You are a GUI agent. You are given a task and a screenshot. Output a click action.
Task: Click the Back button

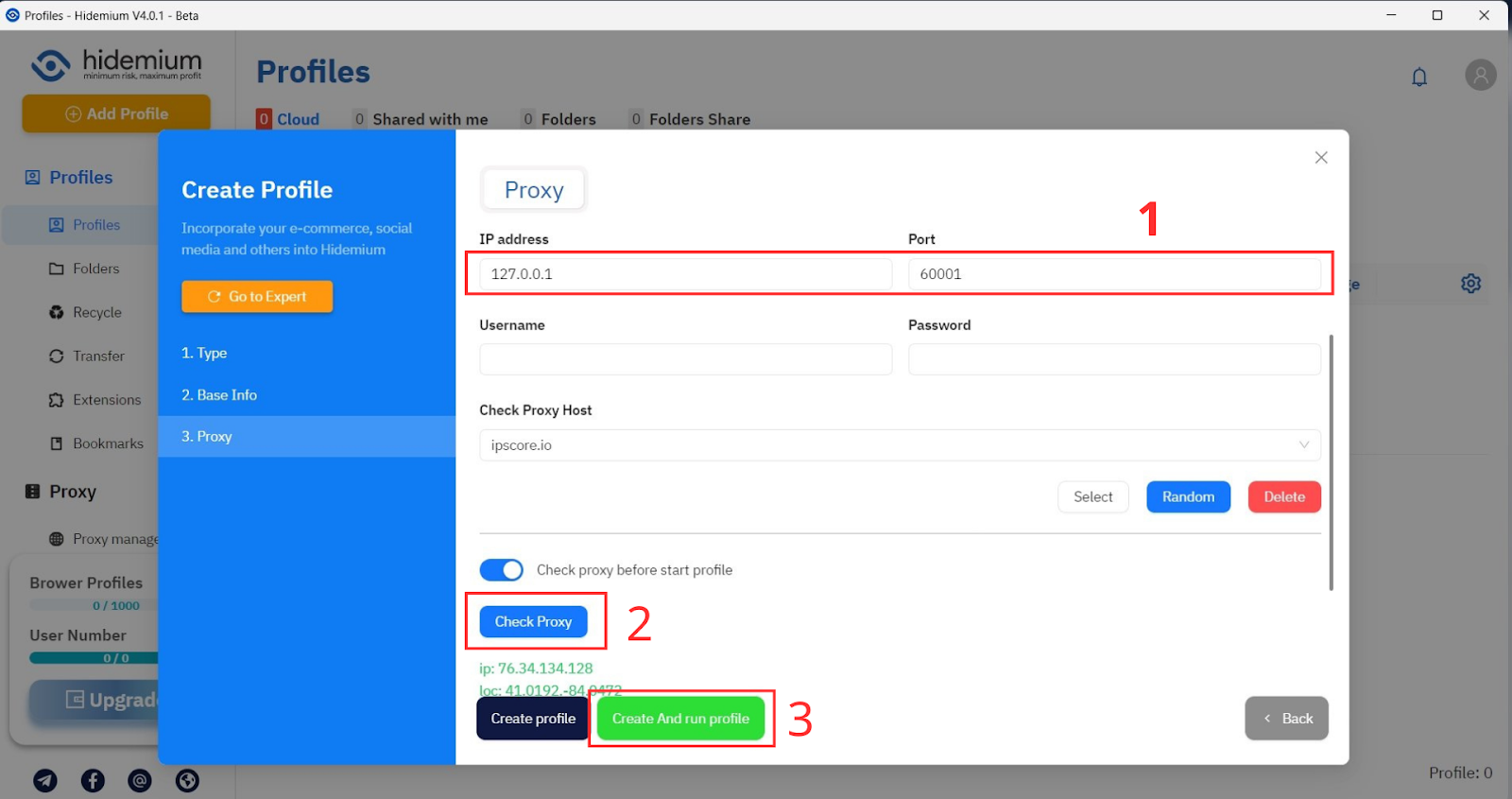[1287, 719]
